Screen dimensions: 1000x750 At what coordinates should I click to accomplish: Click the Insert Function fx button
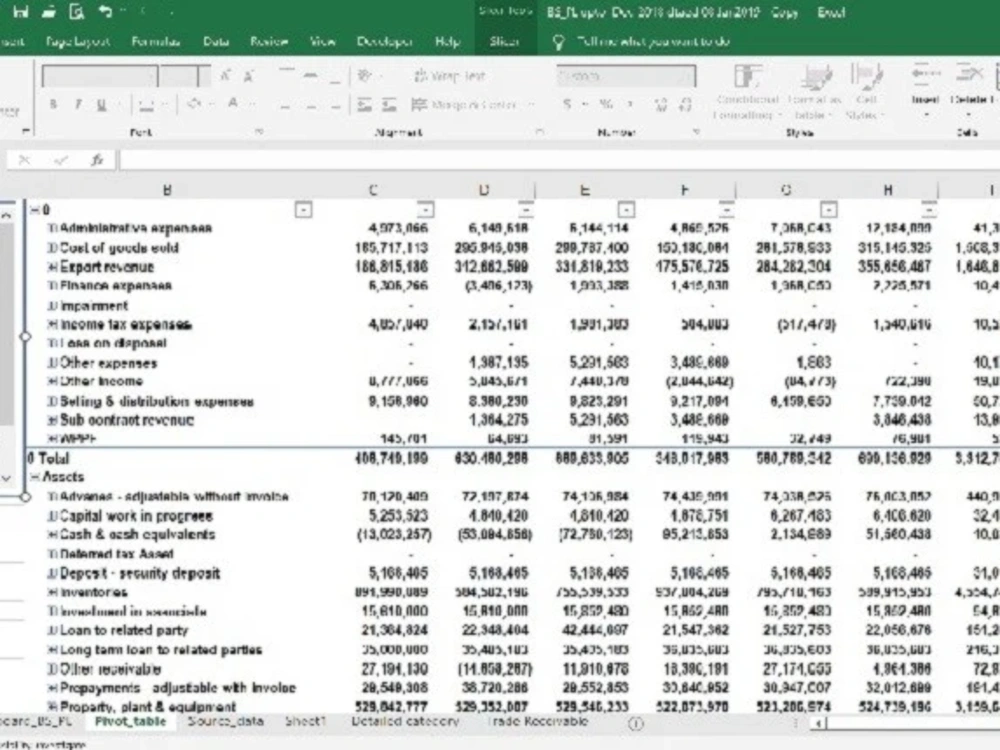pos(97,160)
